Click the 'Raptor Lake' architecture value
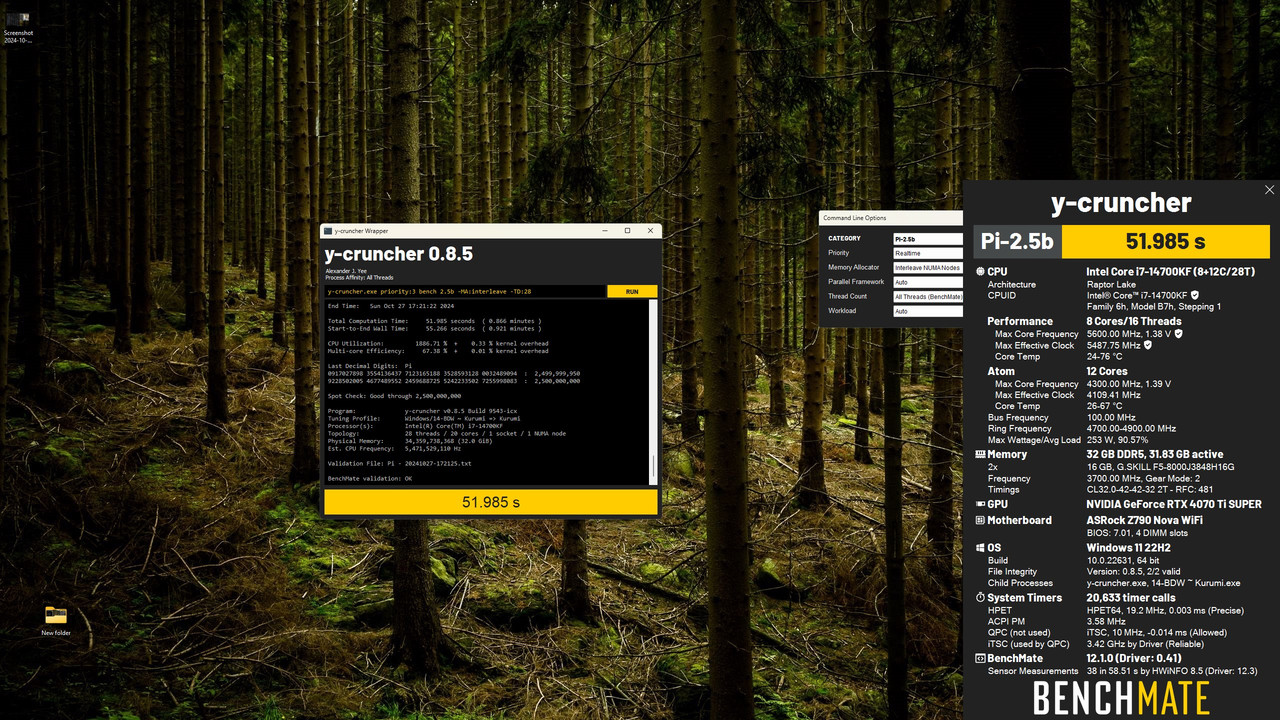1280x720 pixels. [x=1112, y=284]
